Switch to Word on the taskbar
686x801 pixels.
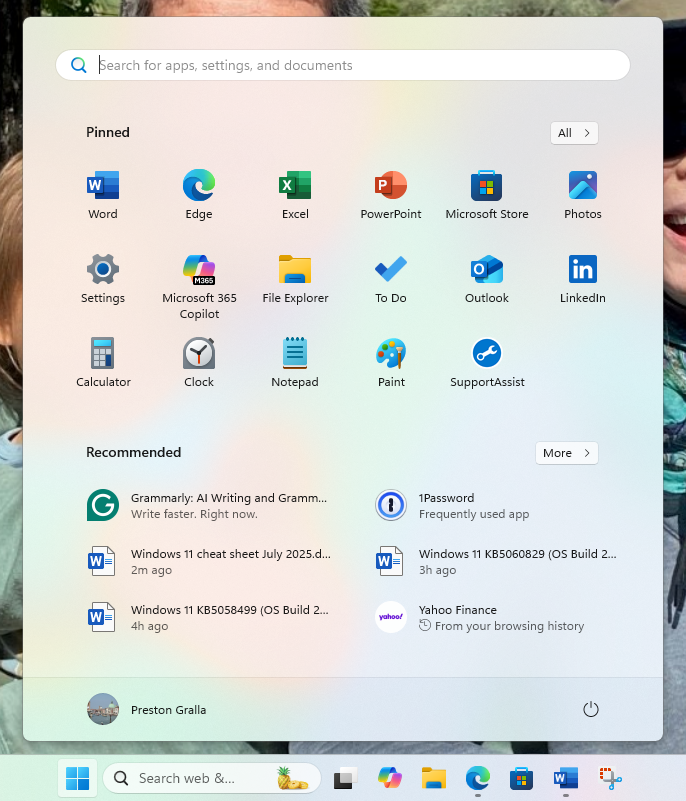click(x=565, y=779)
